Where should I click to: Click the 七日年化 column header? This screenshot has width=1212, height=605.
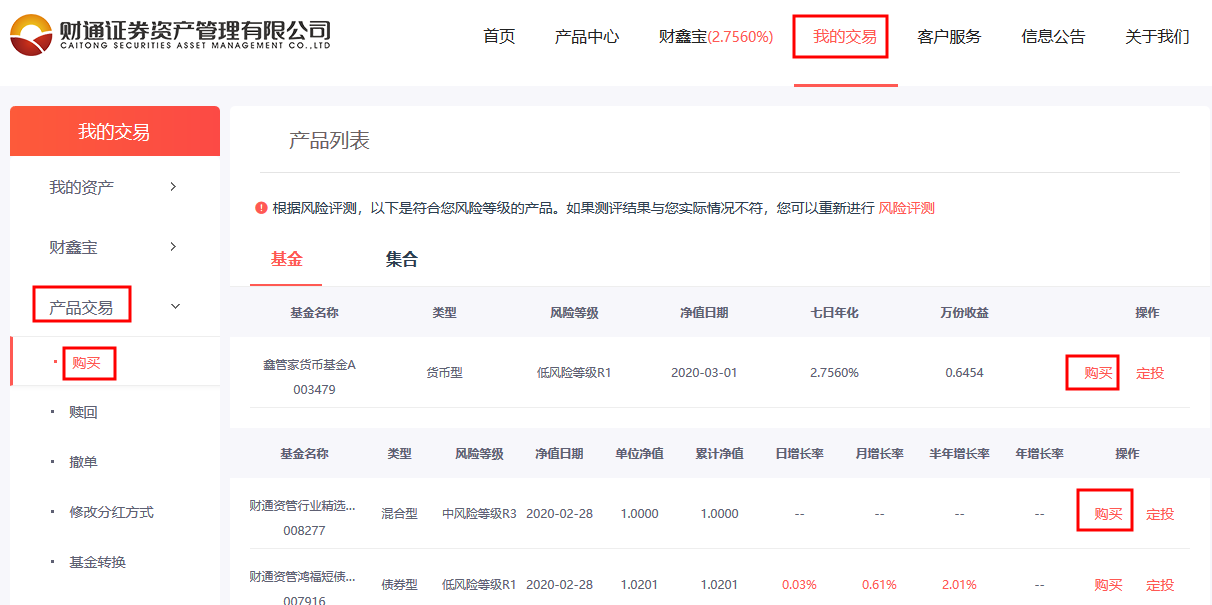[x=834, y=313]
